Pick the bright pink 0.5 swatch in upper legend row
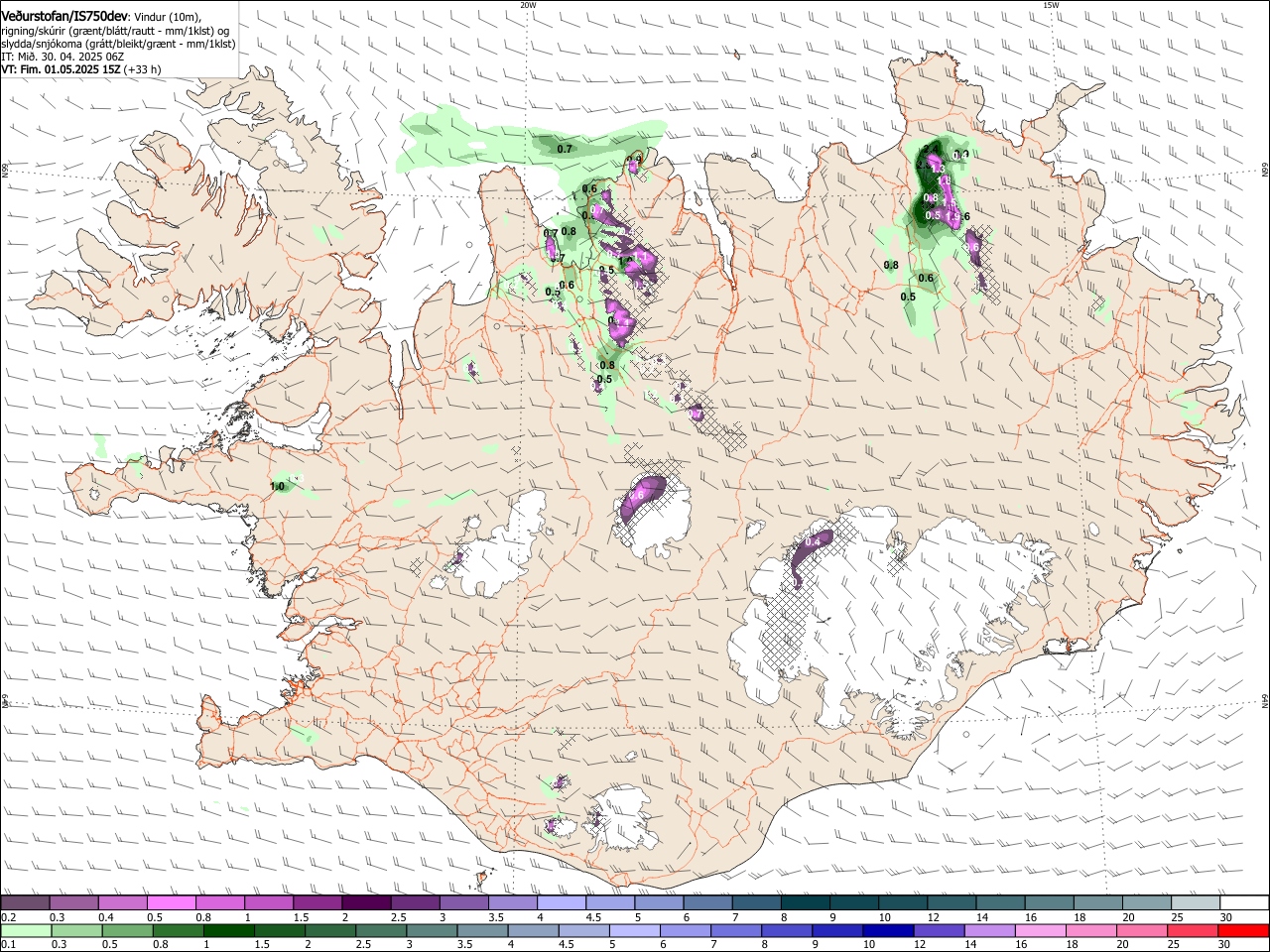The width and height of the screenshot is (1270, 952). coord(171,903)
